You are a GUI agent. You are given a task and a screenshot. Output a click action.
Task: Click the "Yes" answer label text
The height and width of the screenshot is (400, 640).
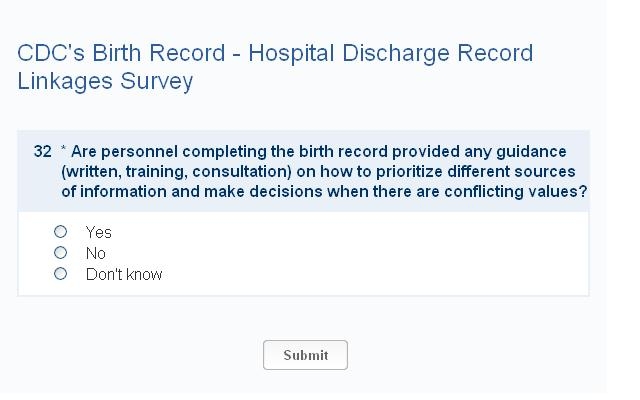(x=99, y=233)
